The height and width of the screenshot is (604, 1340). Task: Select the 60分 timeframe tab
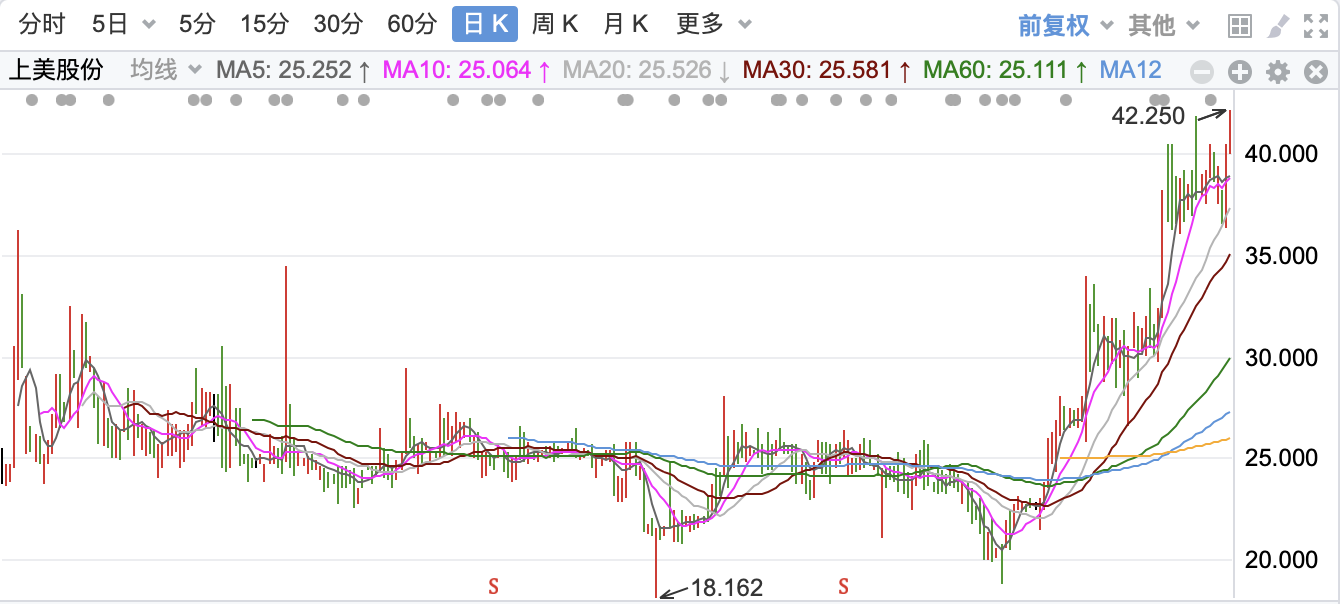(411, 25)
